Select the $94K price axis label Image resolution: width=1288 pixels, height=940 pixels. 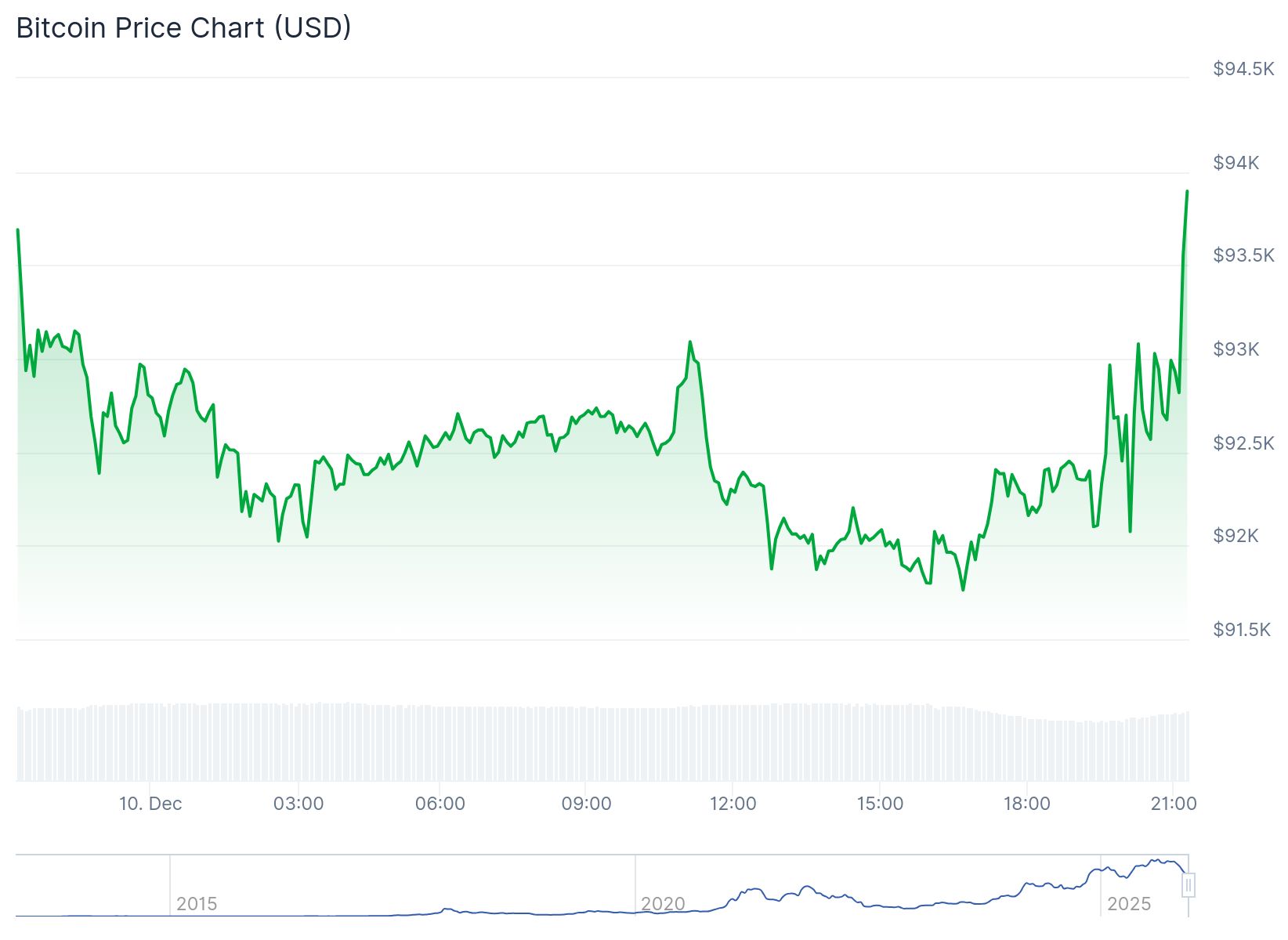click(x=1236, y=163)
